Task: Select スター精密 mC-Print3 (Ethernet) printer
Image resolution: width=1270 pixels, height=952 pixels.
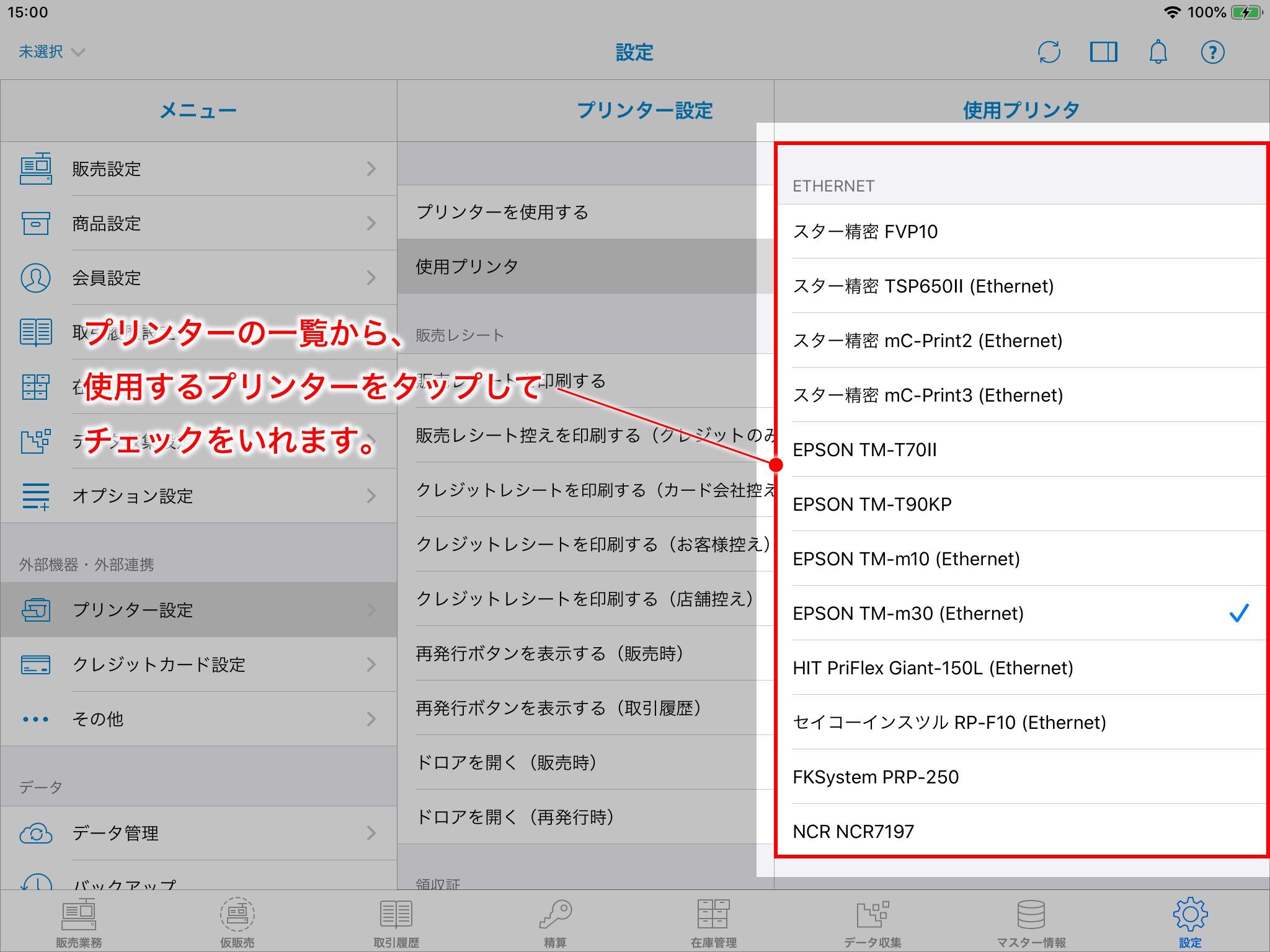Action: [1022, 395]
